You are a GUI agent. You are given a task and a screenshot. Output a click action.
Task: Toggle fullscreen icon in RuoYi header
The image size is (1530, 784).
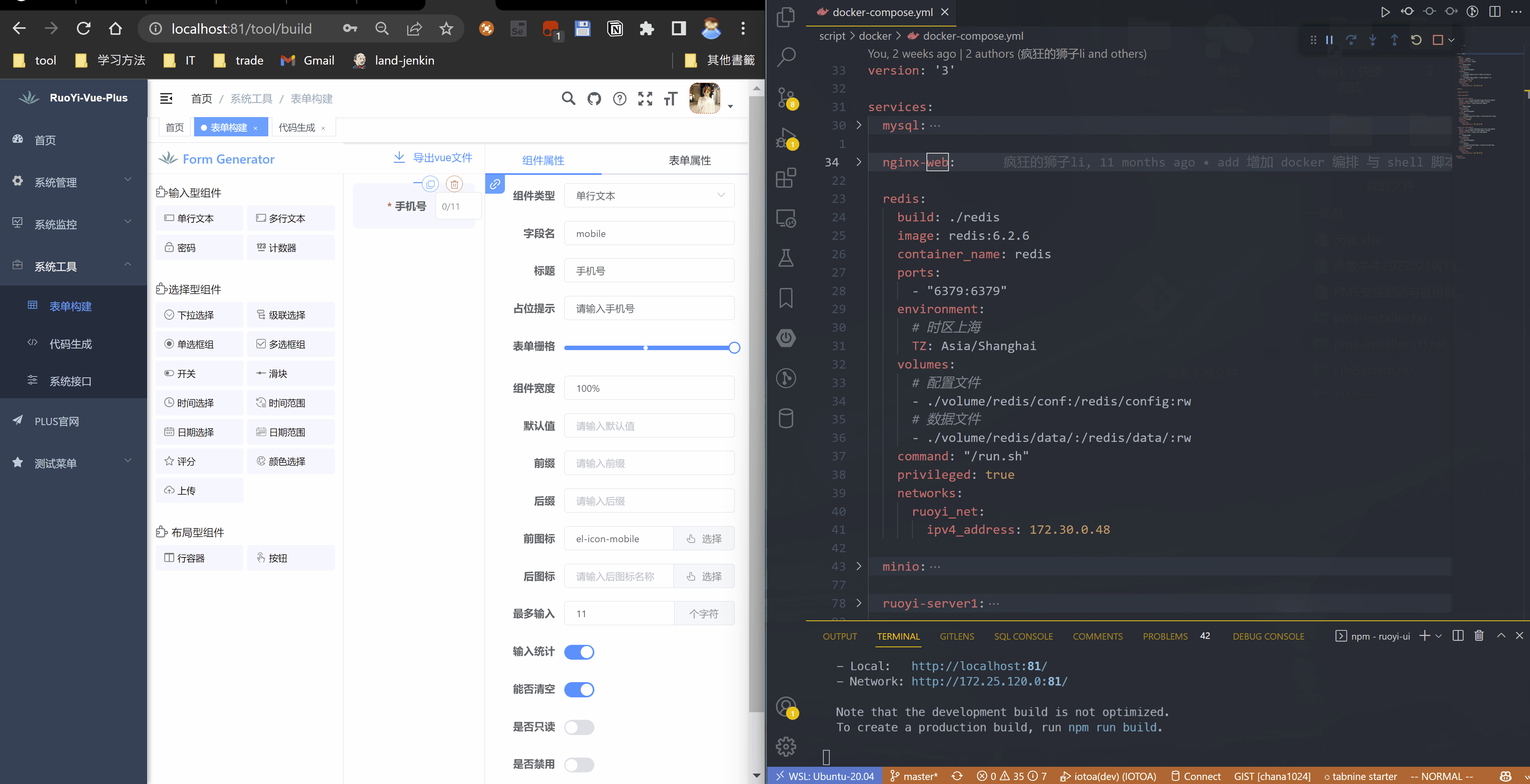[x=645, y=99]
